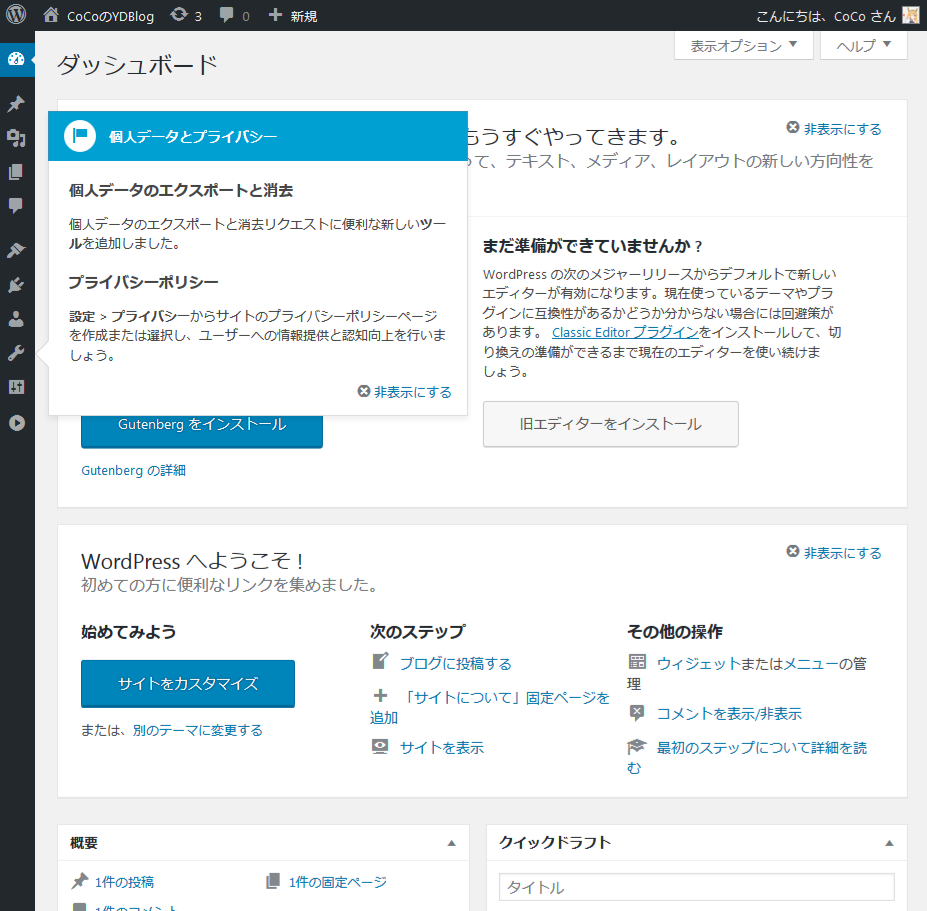This screenshot has width=927, height=911.
Task: Expand the ヘルプ help tab
Action: [864, 46]
